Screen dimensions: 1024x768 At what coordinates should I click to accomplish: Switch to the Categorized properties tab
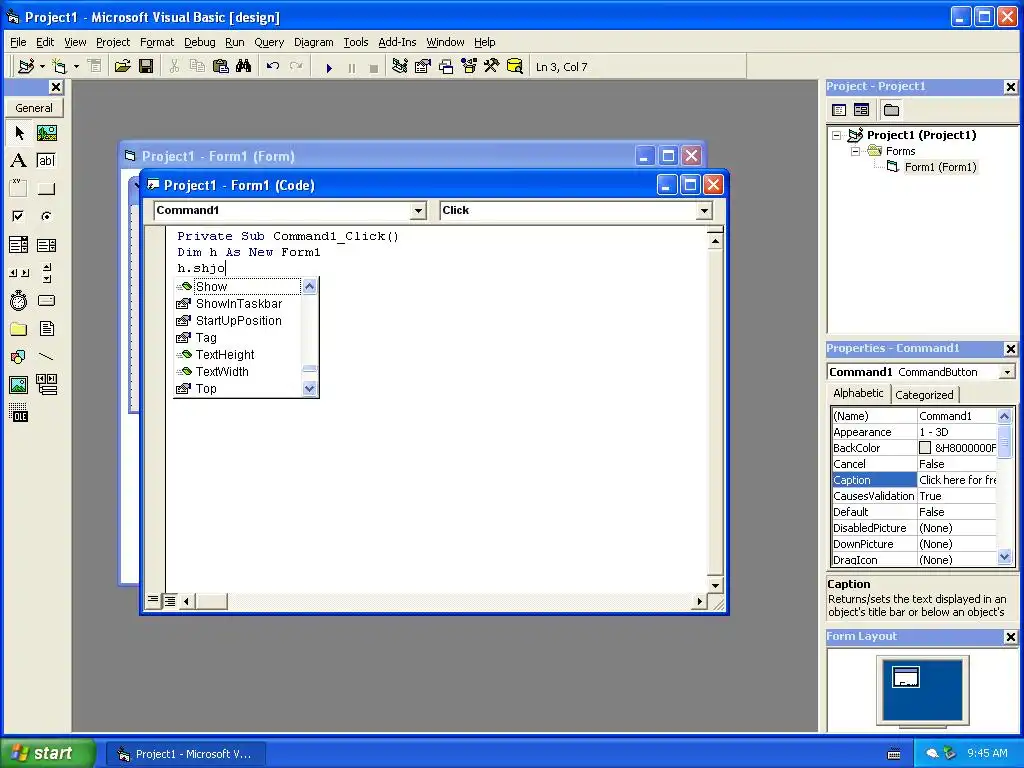click(924, 394)
